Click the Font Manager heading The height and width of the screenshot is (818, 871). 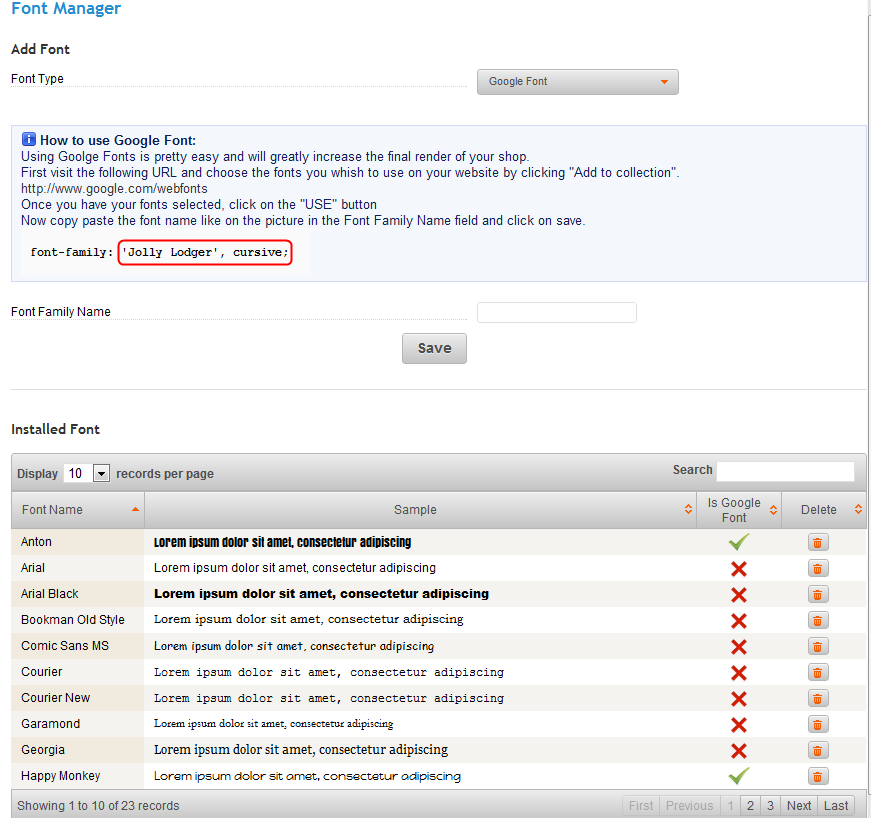66,8
